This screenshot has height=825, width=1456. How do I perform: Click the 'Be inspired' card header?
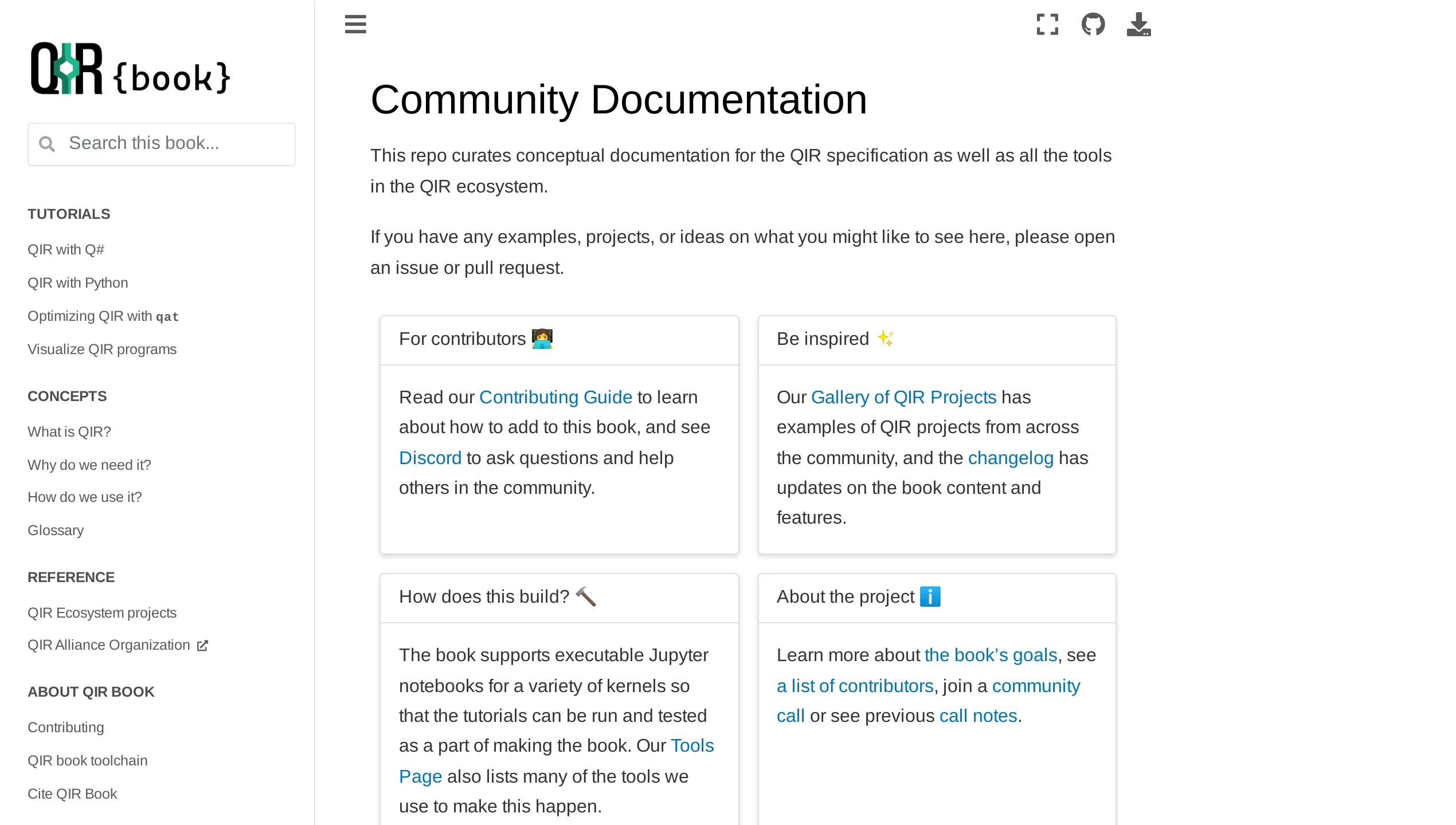tap(937, 340)
